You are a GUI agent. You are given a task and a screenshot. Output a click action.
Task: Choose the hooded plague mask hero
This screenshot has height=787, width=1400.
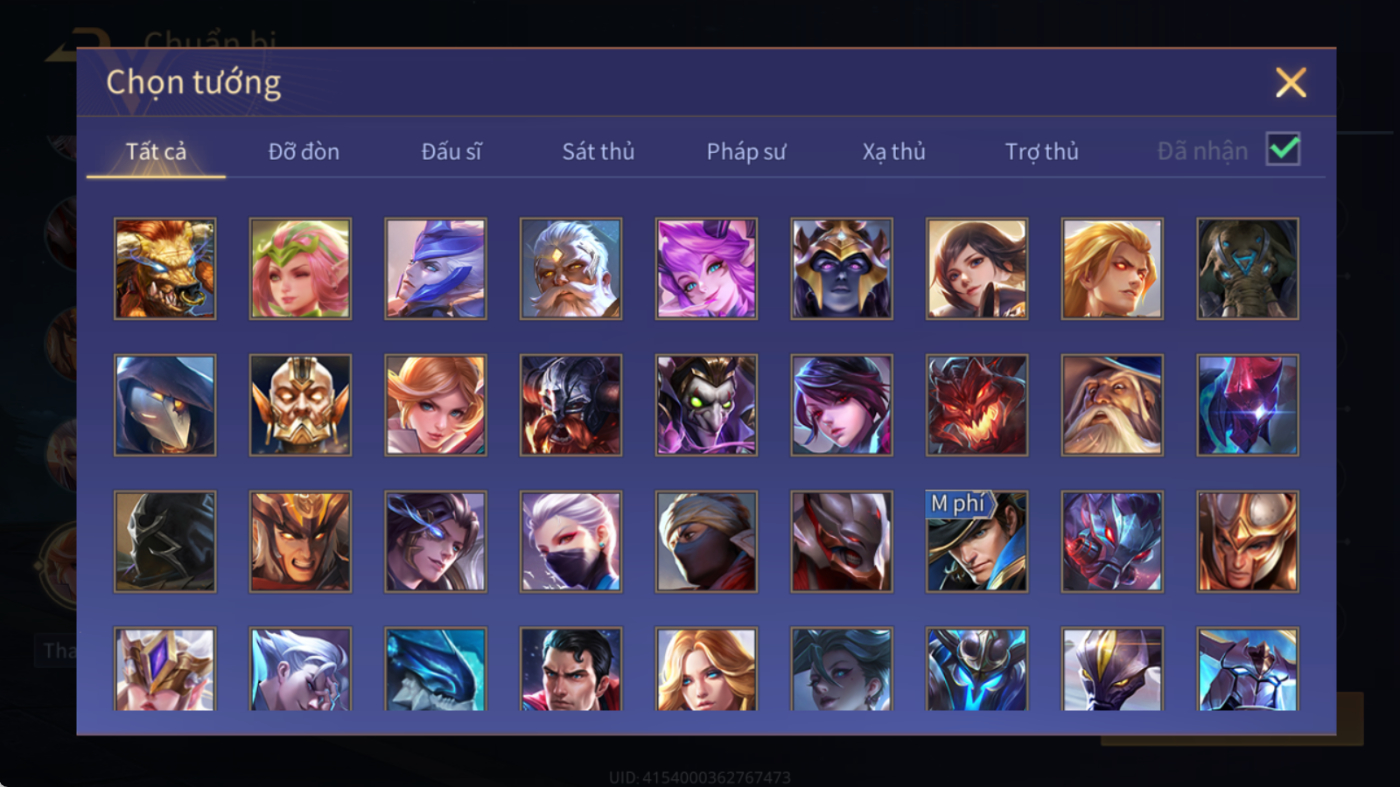(x=165, y=405)
